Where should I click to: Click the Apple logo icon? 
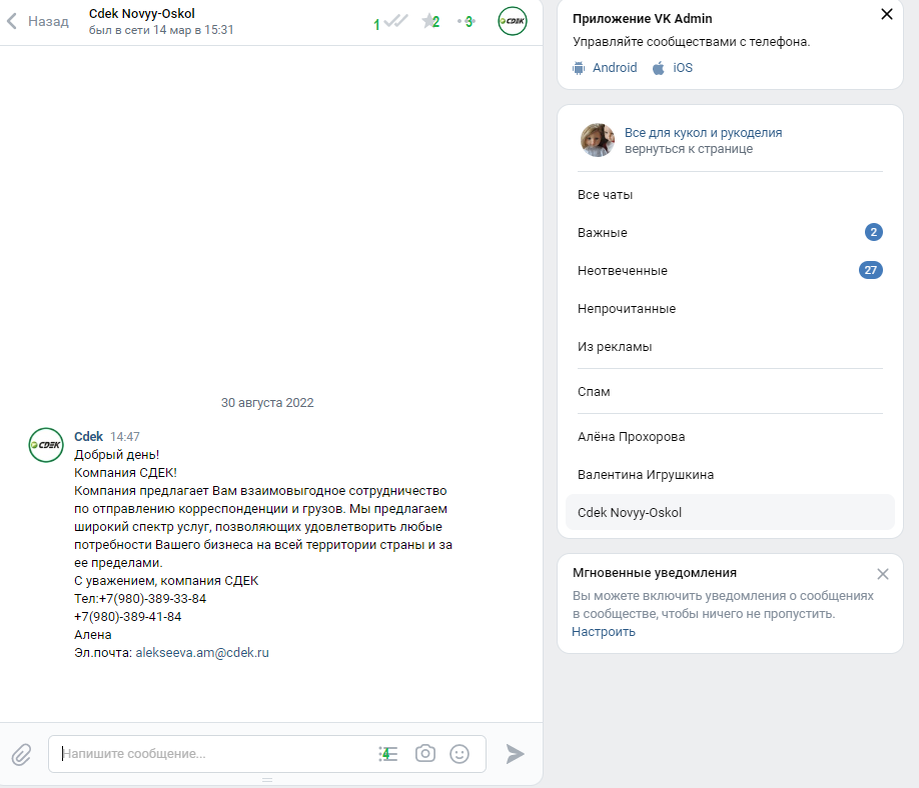pyautogui.click(x=659, y=68)
